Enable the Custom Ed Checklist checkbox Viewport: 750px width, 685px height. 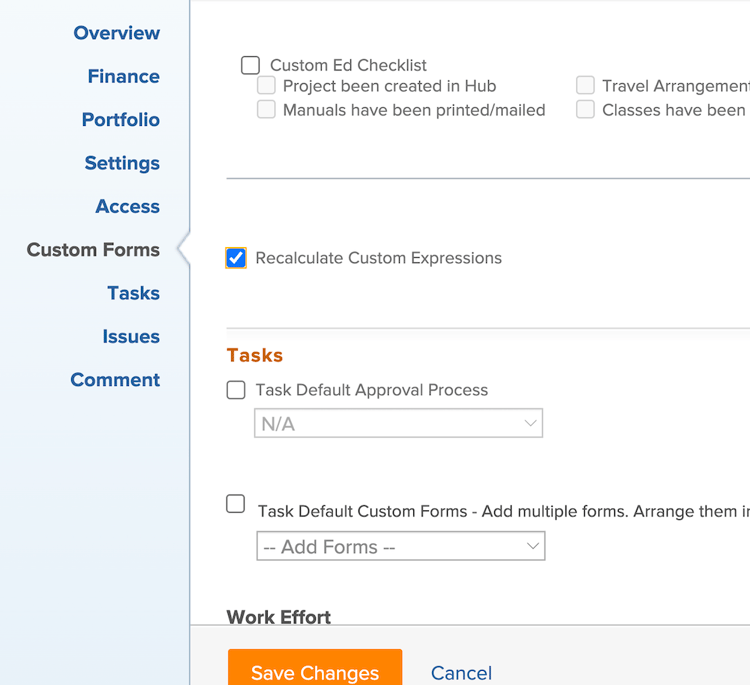[250, 66]
